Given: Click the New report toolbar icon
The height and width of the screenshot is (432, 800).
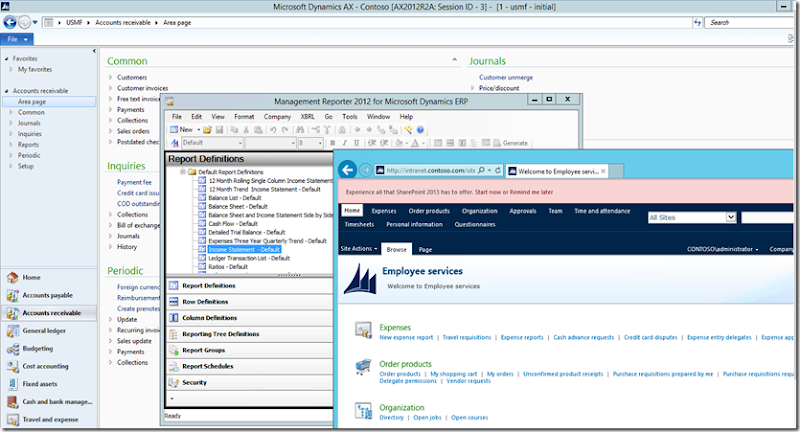Looking at the screenshot, I should pos(175,130).
